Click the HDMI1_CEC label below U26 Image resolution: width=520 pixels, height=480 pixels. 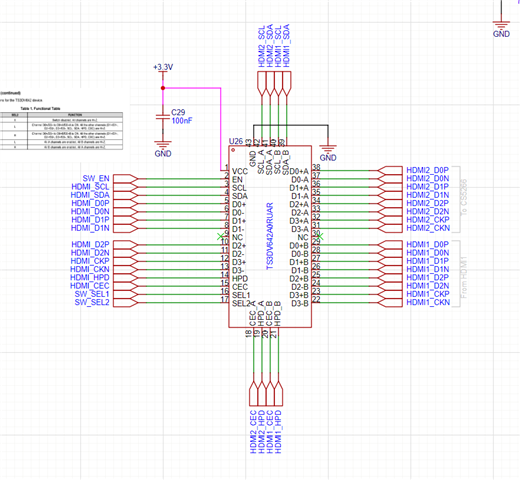270,431
